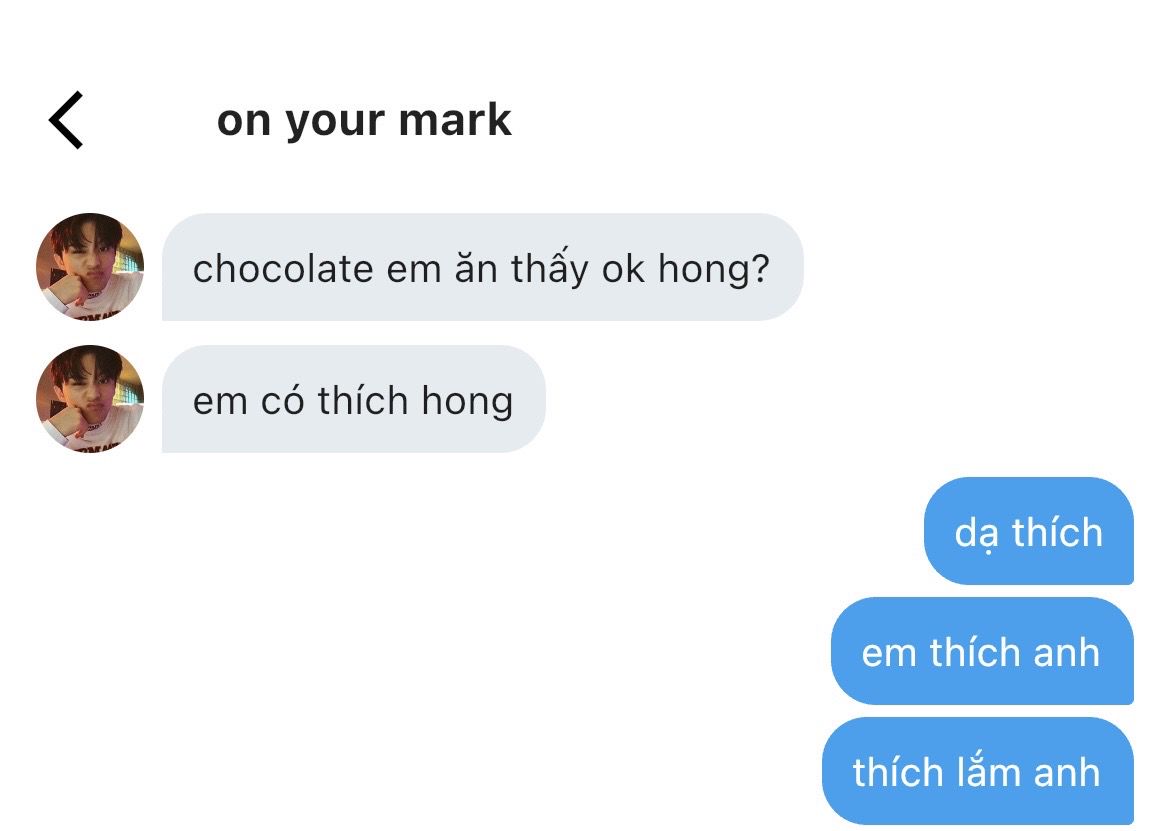Click the word 'chocolate' in first message
The width and height of the screenshot is (1169, 831).
coord(283,268)
